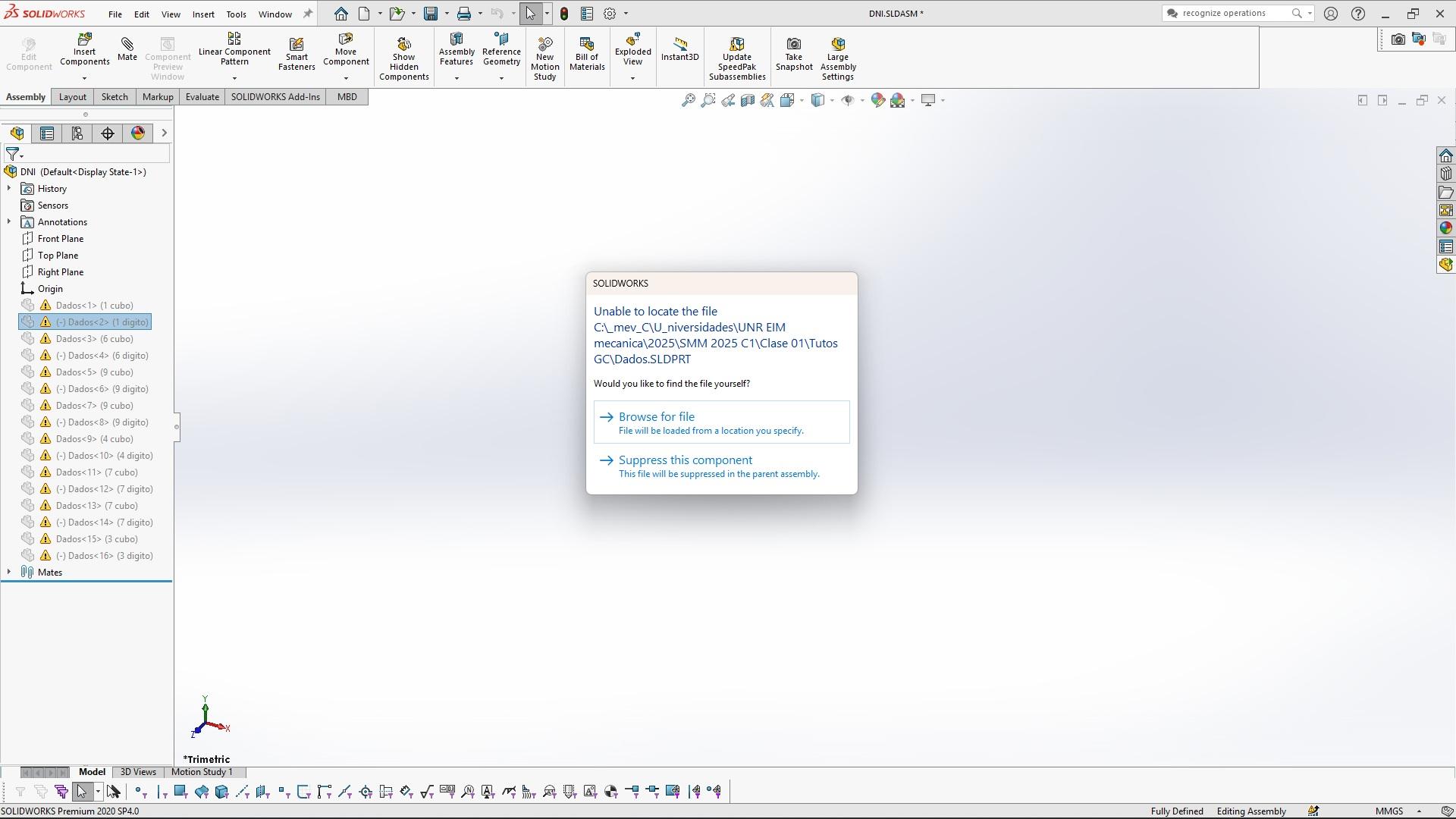Select Dados<1> (1 cubo) component
Image resolution: width=1456 pixels, height=819 pixels.
[94, 306]
